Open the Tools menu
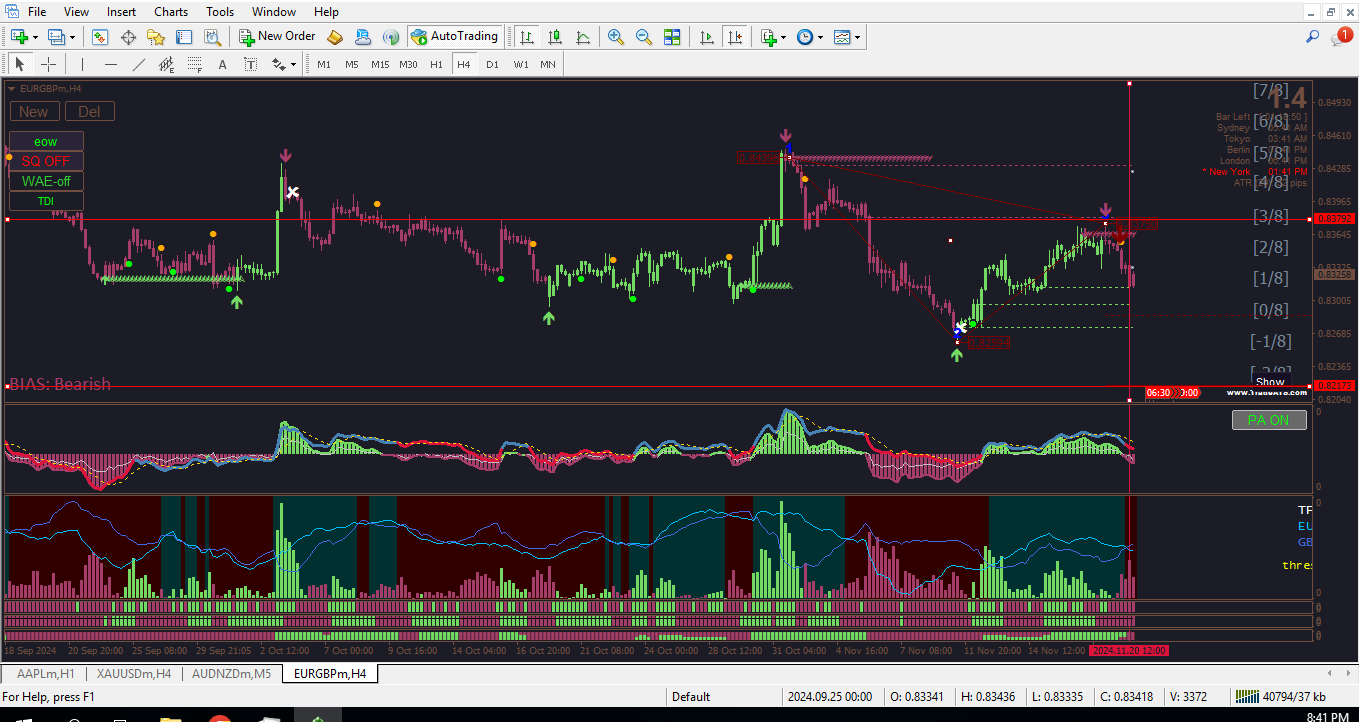Viewport: 1359px width, 722px height. tap(220, 12)
